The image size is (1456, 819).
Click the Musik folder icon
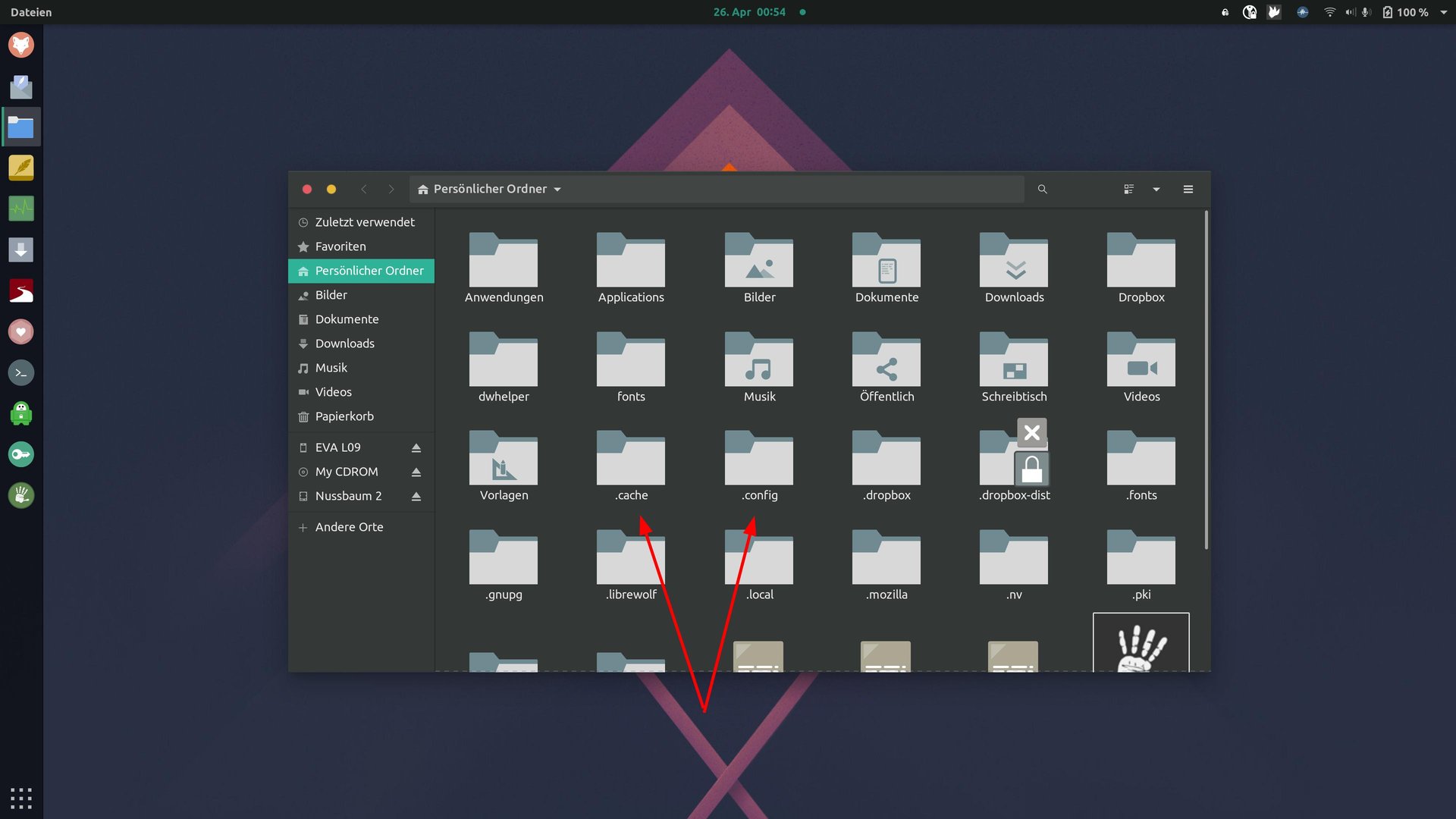[759, 361]
